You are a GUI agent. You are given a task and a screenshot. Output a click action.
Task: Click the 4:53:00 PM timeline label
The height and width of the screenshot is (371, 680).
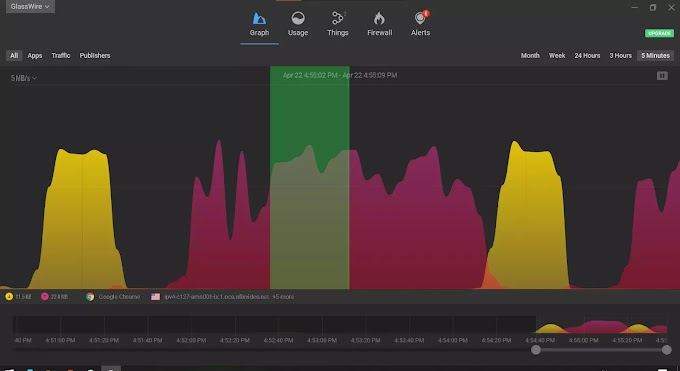click(322, 341)
